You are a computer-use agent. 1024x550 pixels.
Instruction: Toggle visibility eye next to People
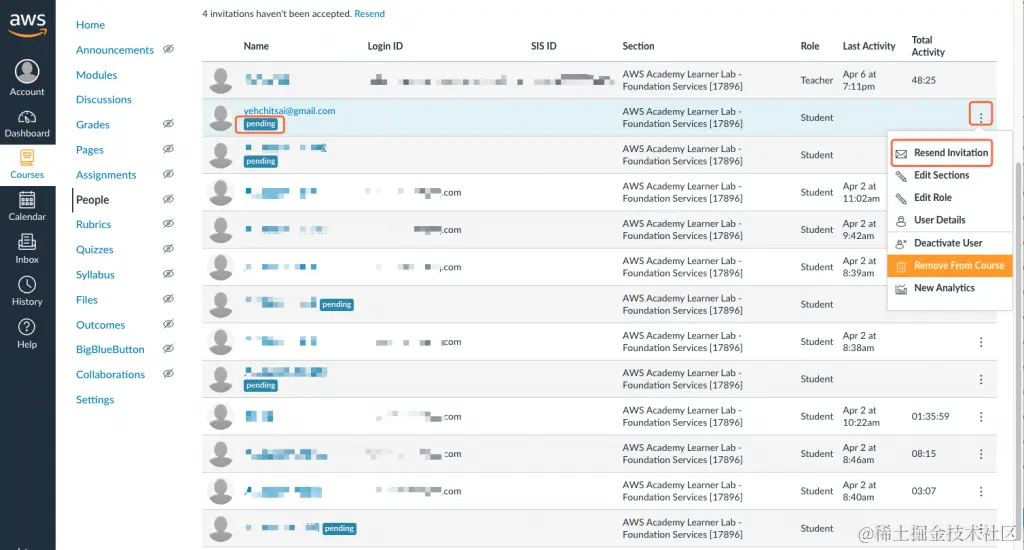(x=168, y=199)
